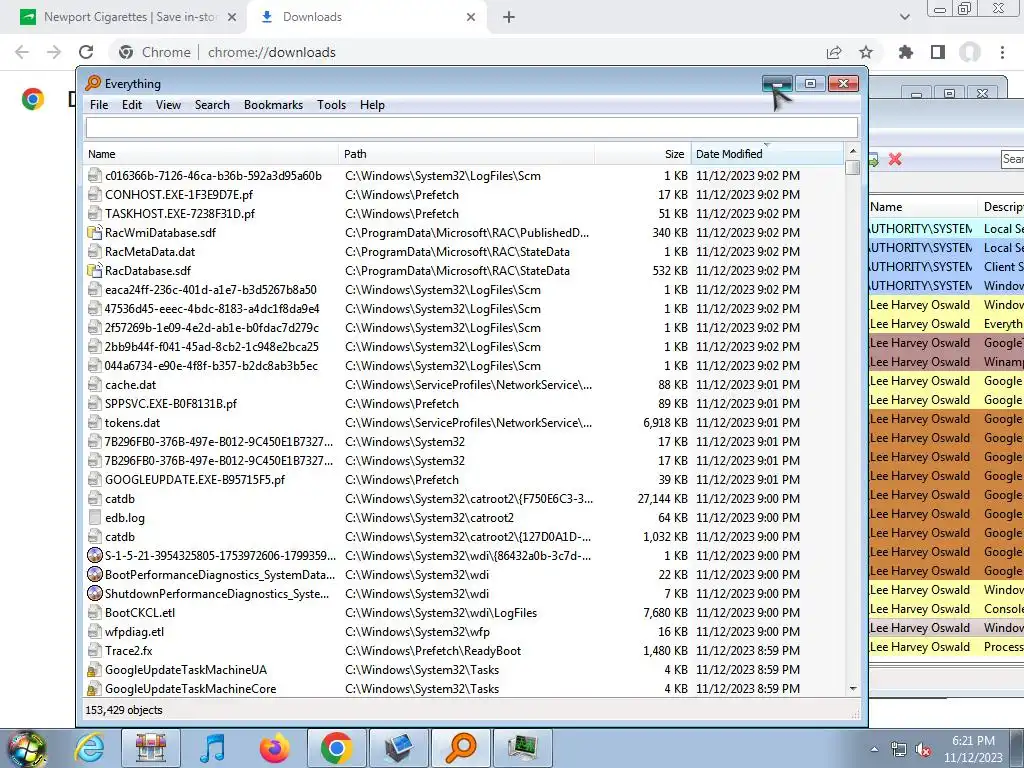Click red X icon in background window toolbar
The width and height of the screenshot is (1024, 768).
895,159
